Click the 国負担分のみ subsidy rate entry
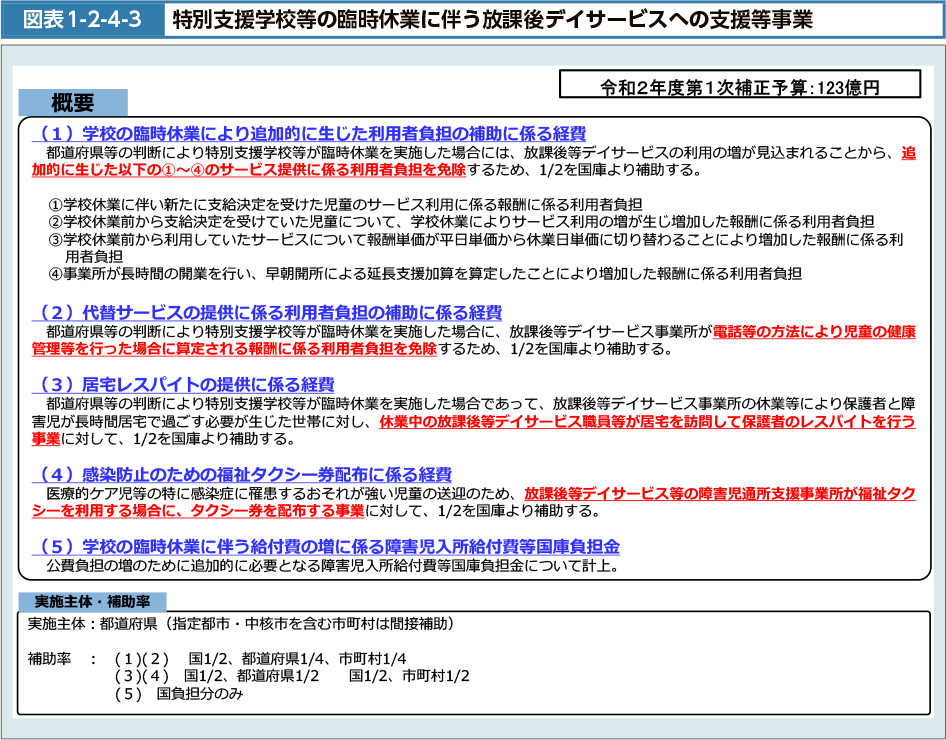 click(199, 694)
